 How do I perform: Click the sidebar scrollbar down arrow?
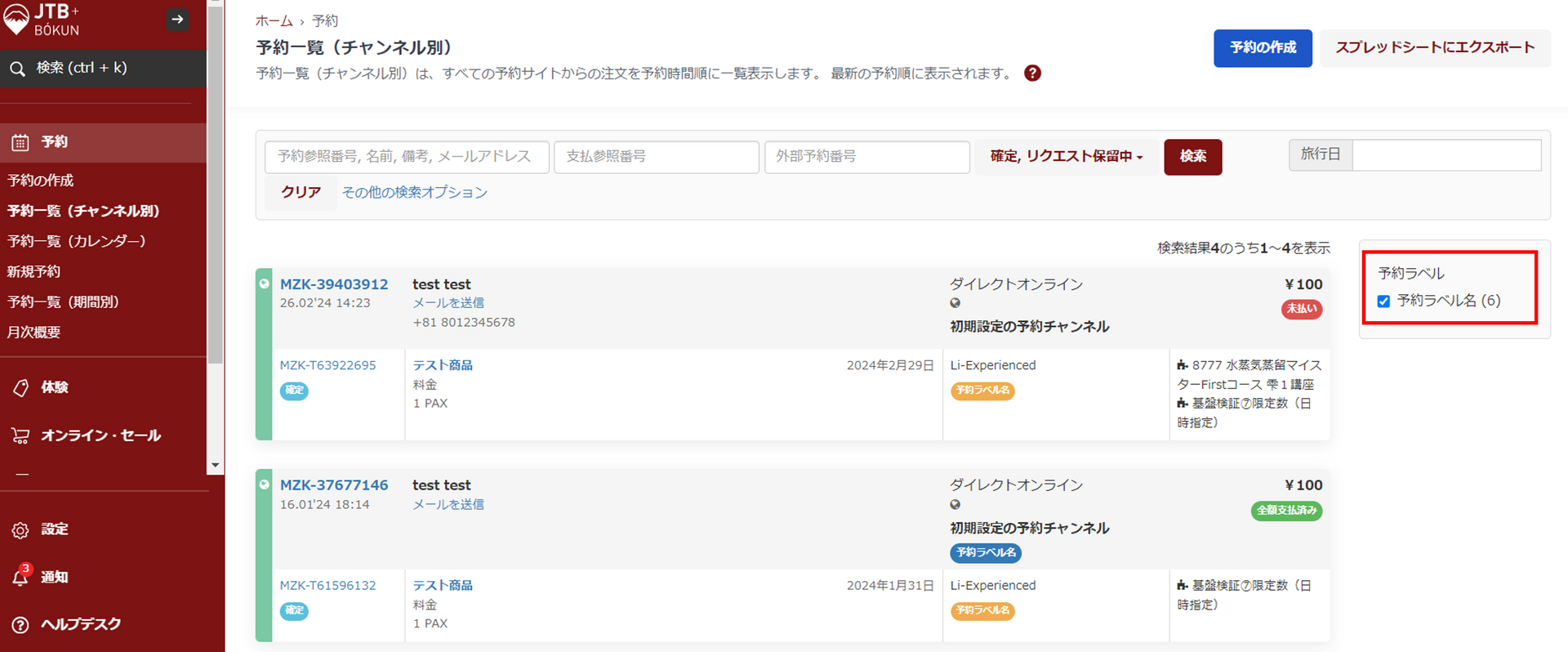(x=215, y=465)
